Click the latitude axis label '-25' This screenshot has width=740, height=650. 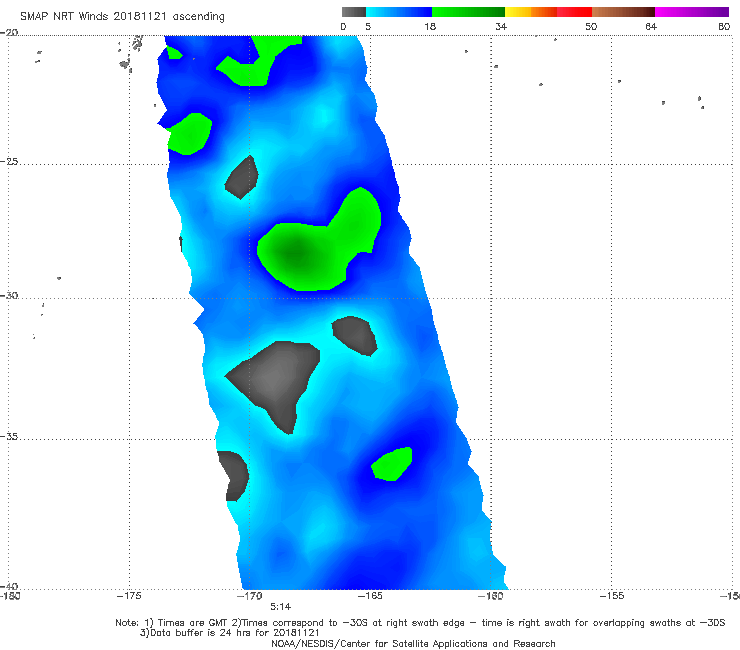coord(9,161)
